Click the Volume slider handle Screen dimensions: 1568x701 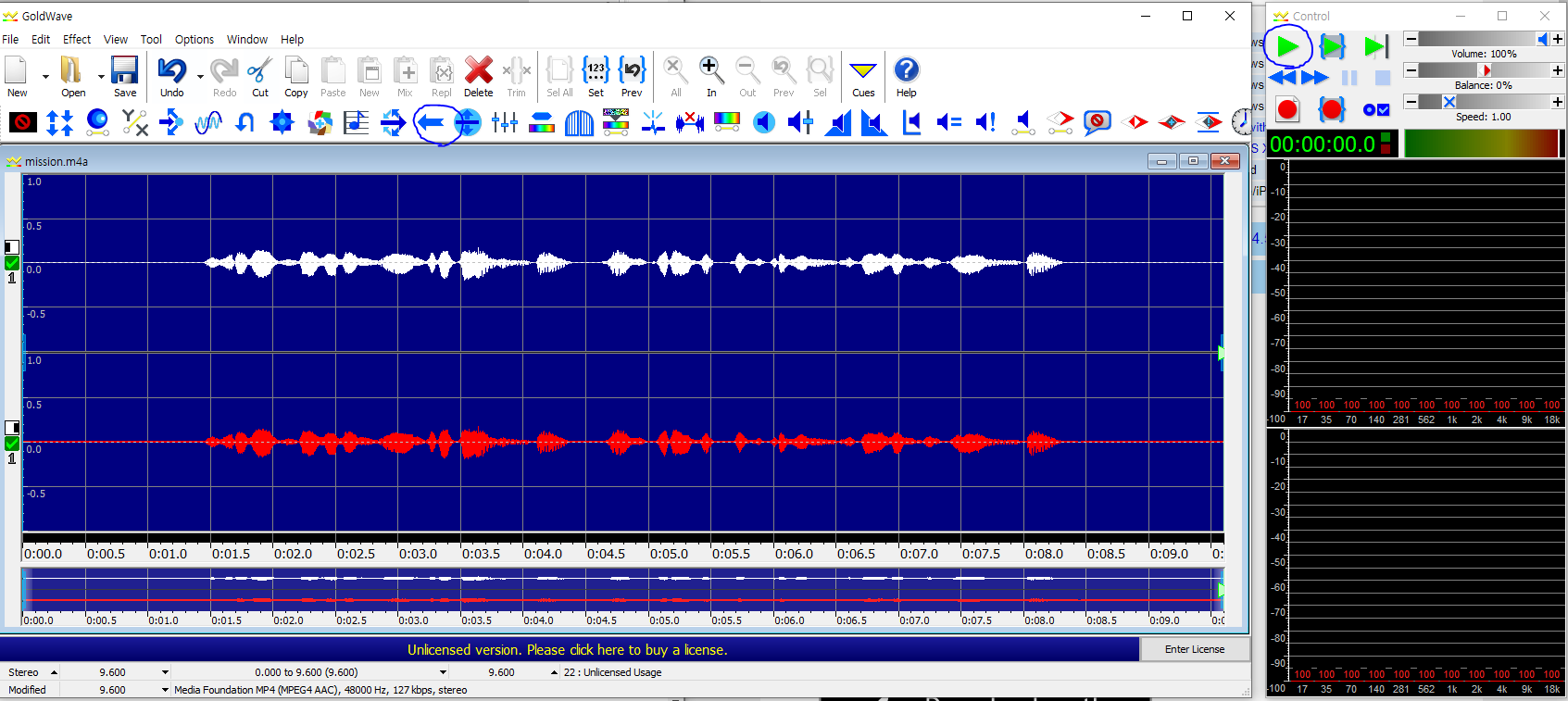1542,39
